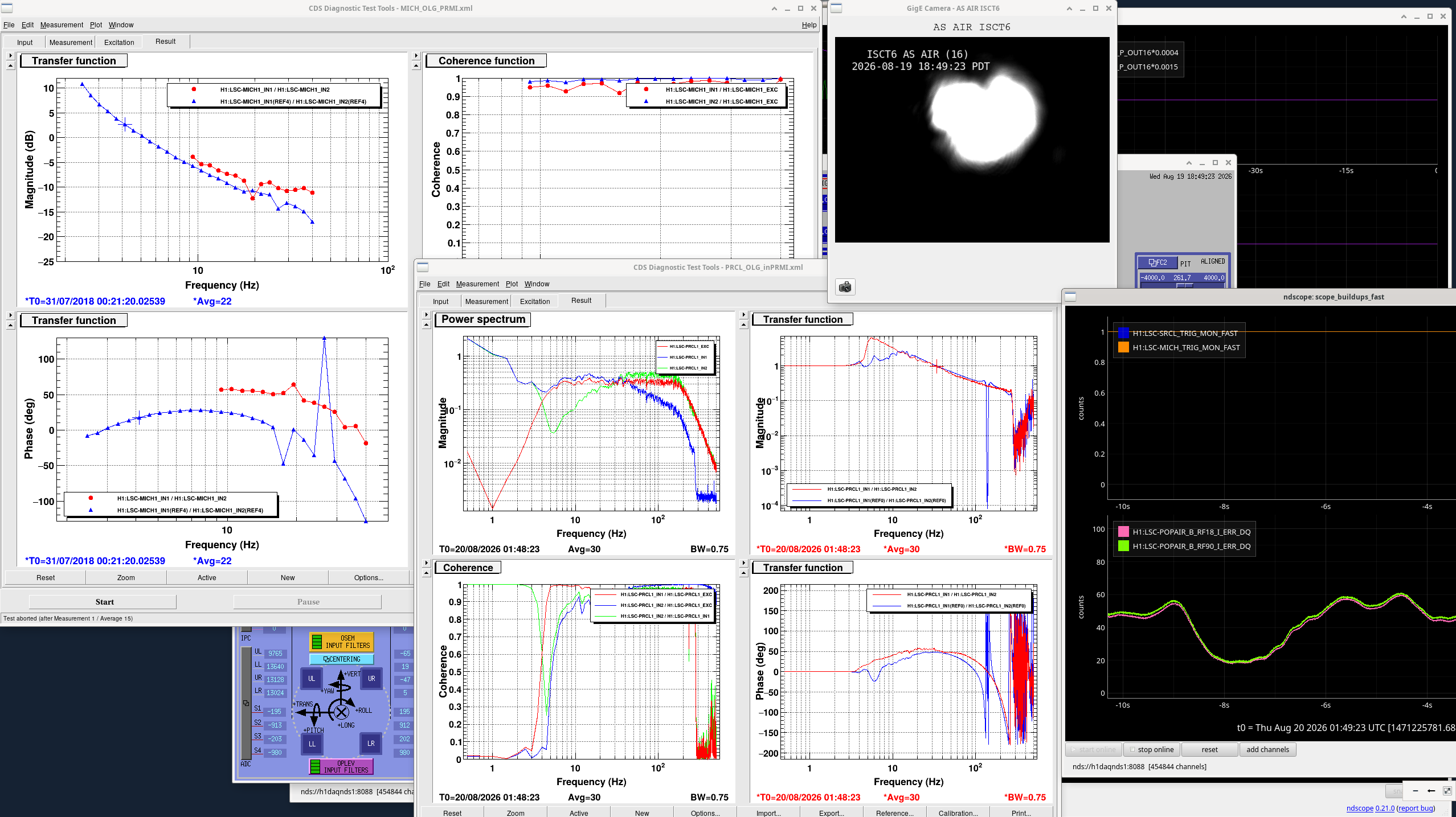
Task: Click New button in PRCL_OLG window
Action: click(642, 812)
